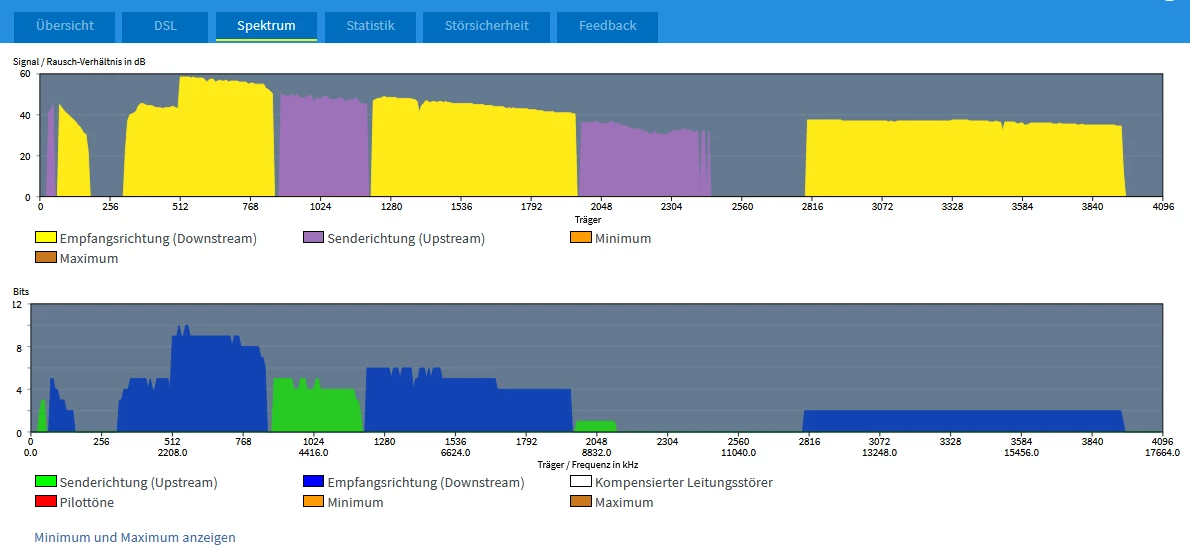
Task: Click red Pilottöne legend swatch
Action: (x=46, y=502)
